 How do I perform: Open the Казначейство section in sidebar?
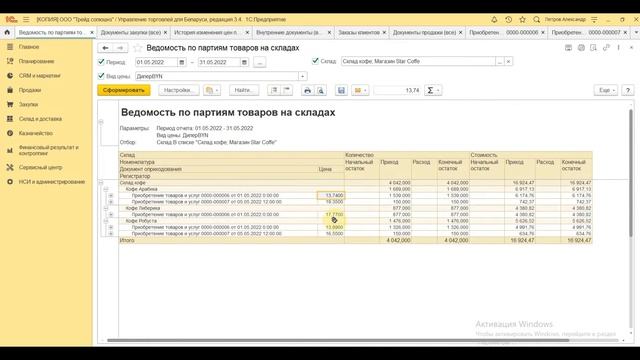[36, 133]
